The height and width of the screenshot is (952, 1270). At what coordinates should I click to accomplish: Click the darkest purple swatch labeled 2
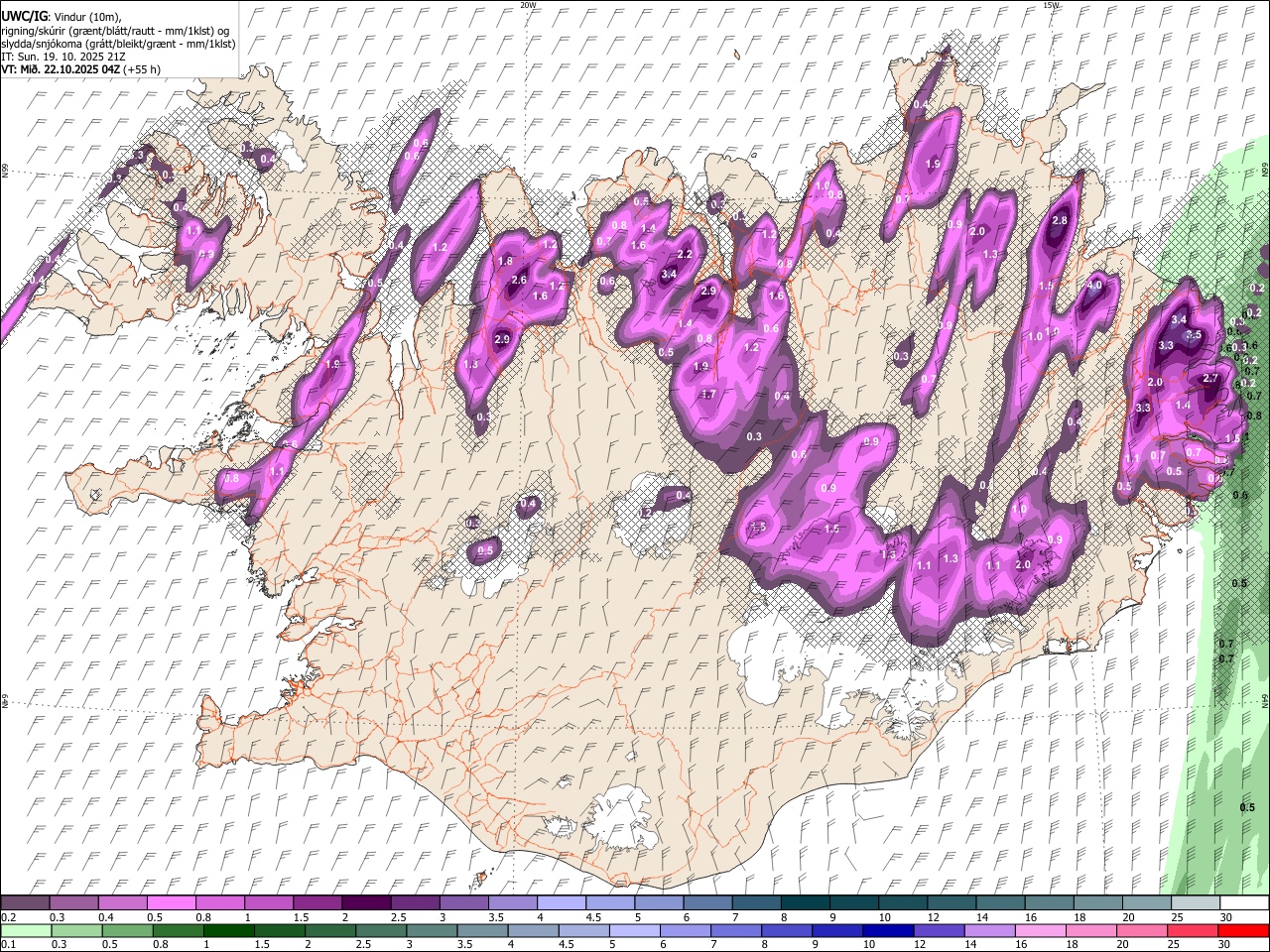[x=366, y=902]
